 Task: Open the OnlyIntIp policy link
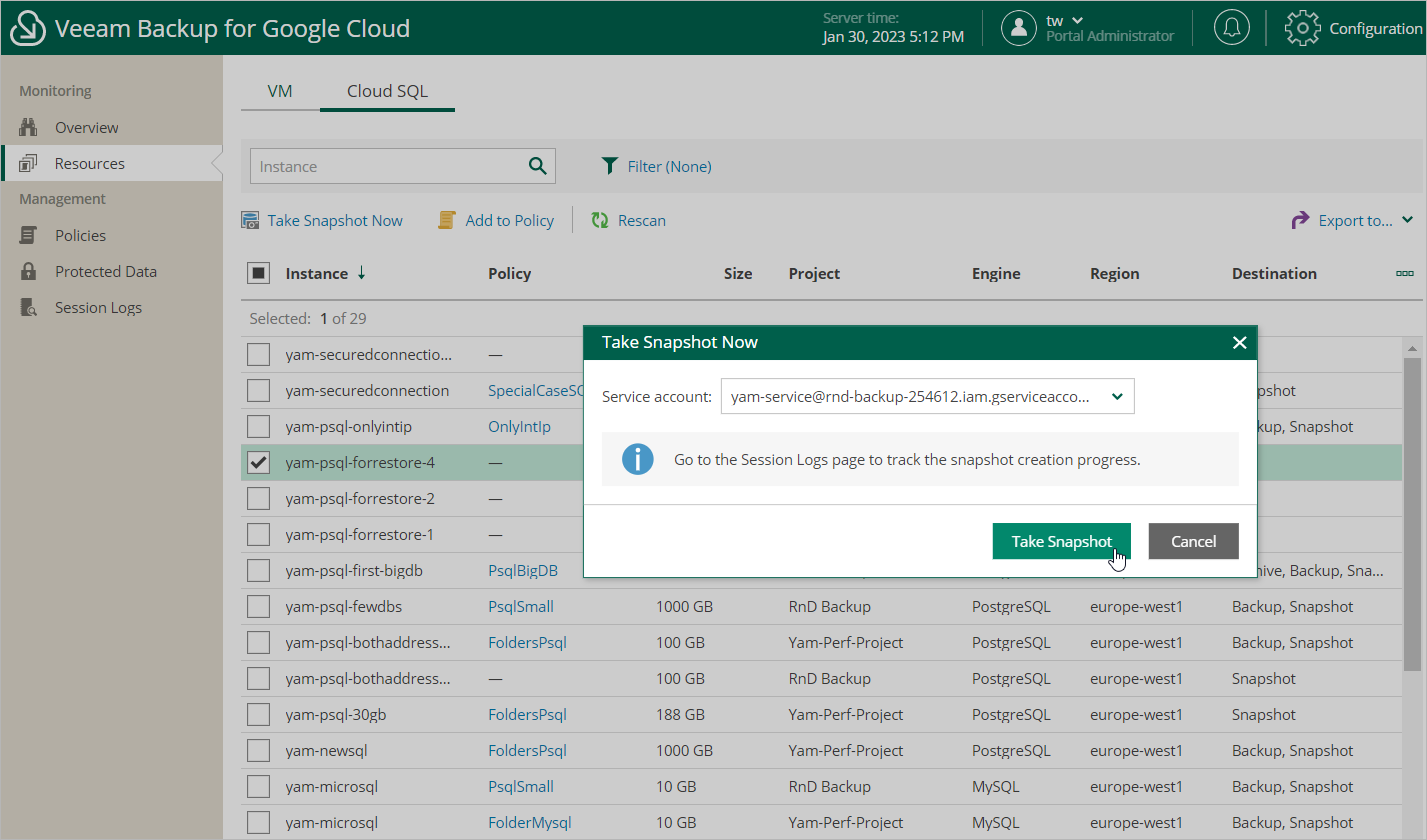(x=519, y=427)
